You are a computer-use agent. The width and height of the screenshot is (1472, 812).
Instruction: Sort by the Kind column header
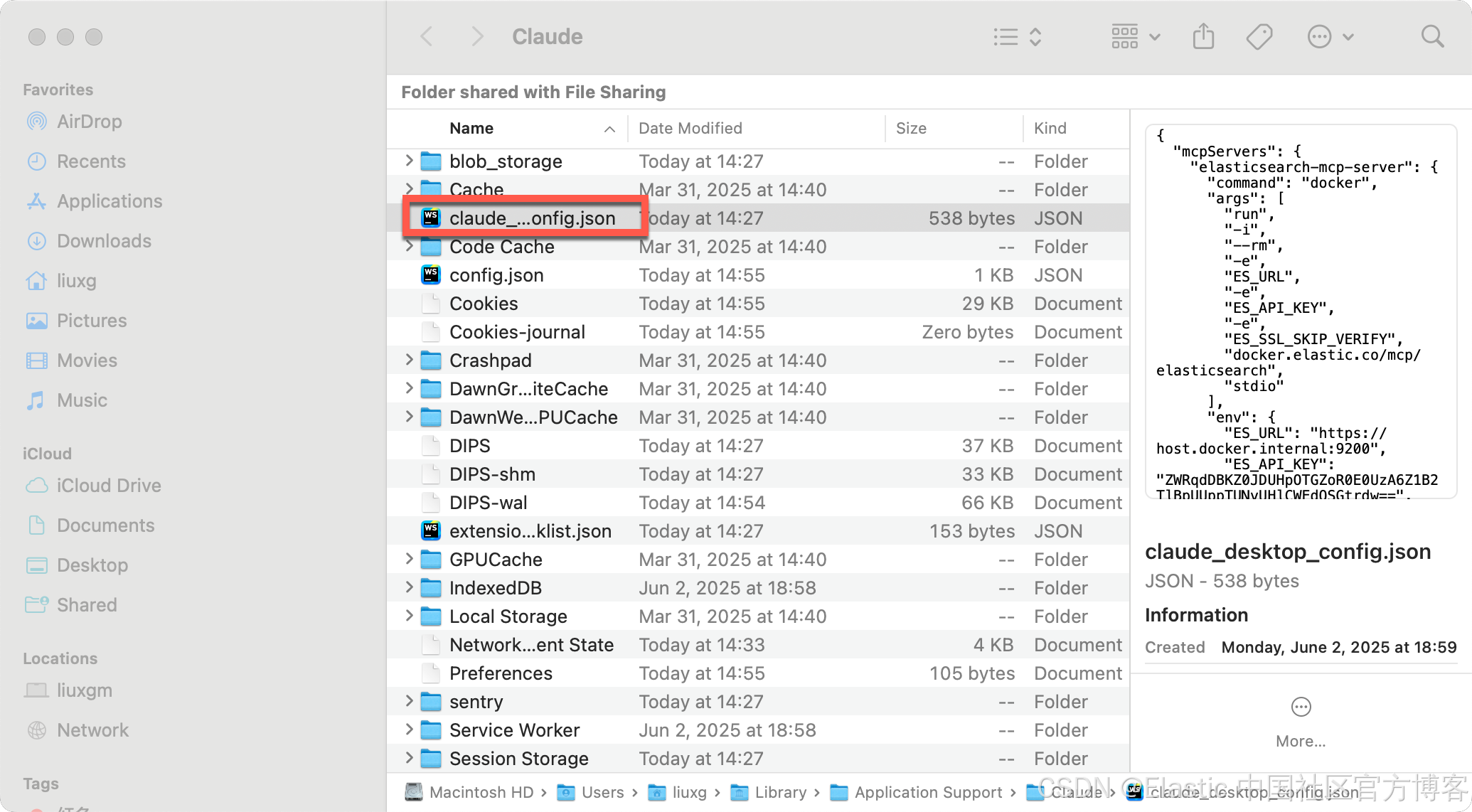click(1076, 128)
